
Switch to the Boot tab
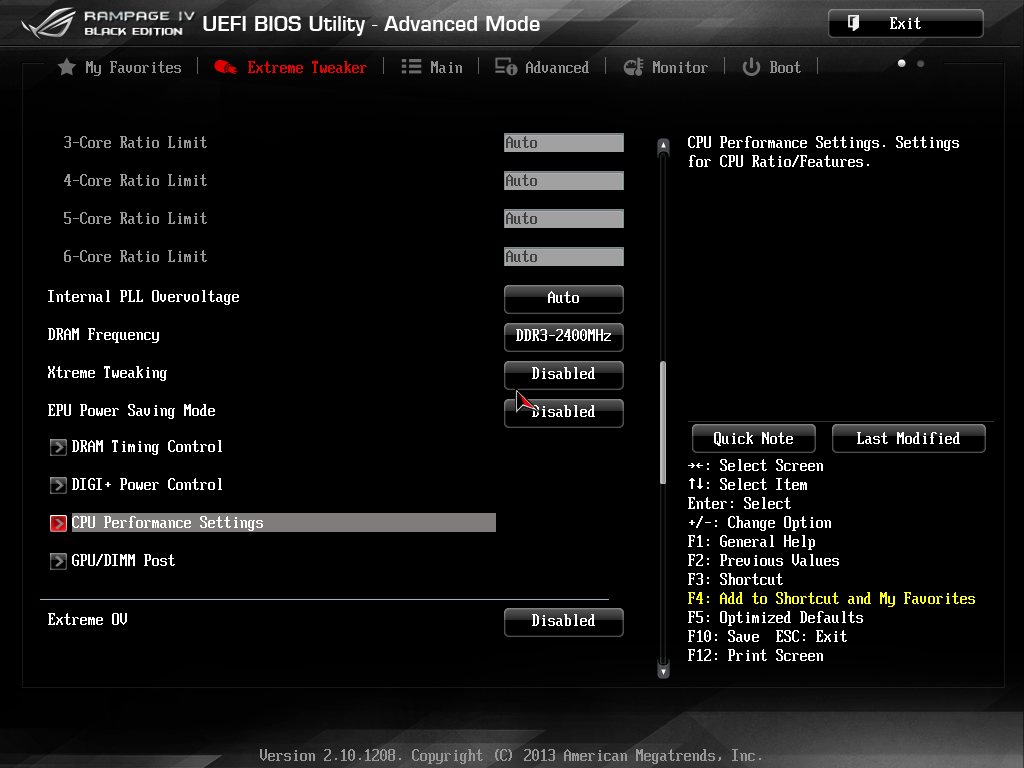[784, 67]
